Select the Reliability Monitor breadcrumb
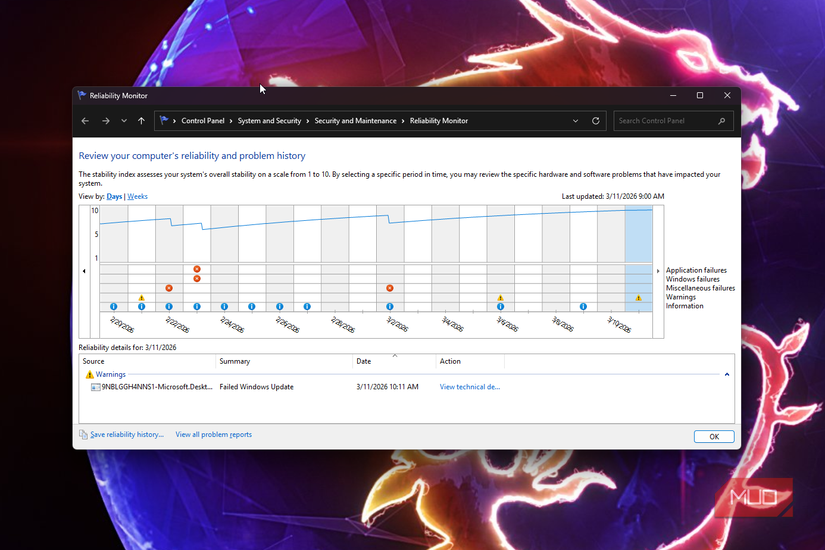The image size is (825, 550). (x=439, y=121)
